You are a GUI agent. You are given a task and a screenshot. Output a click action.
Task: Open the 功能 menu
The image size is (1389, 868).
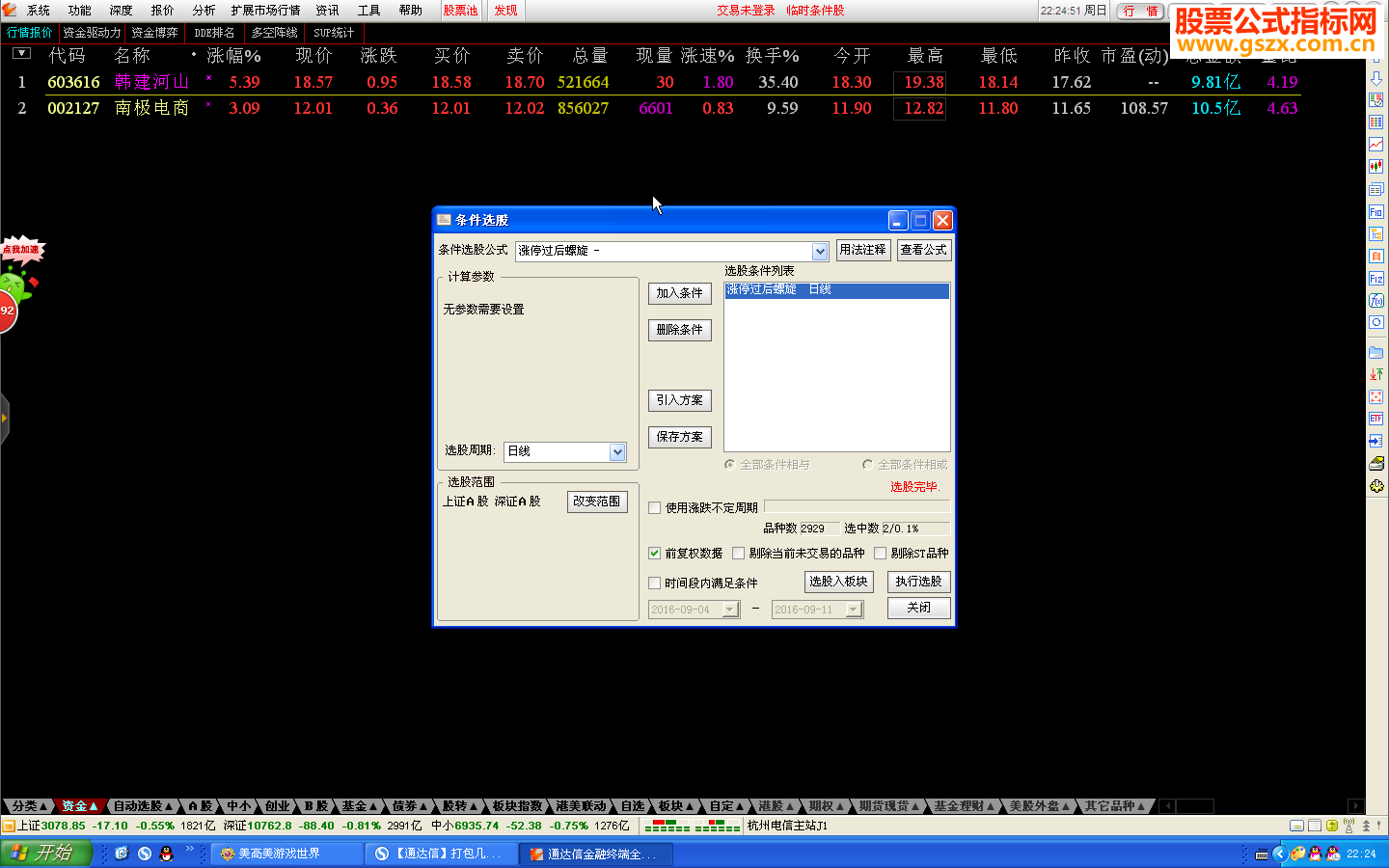click(80, 11)
